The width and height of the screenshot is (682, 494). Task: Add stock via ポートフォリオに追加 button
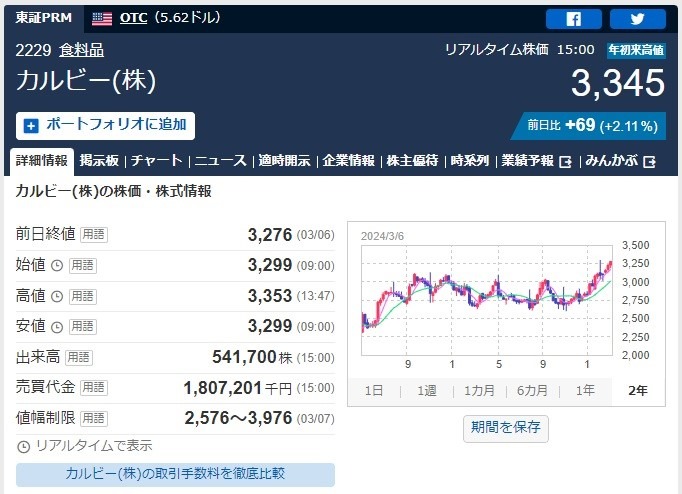(x=105, y=126)
